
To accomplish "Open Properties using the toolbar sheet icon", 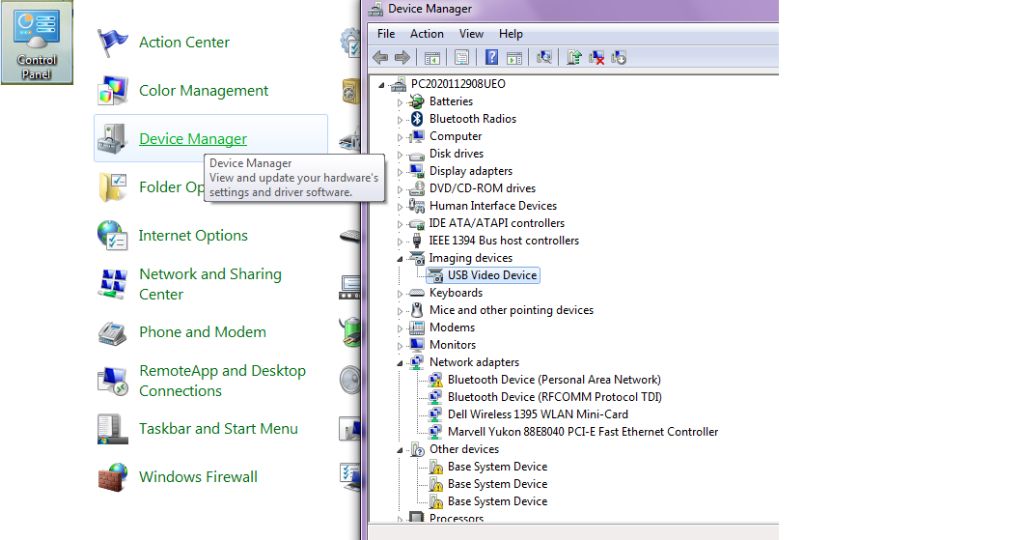I will point(462,57).
